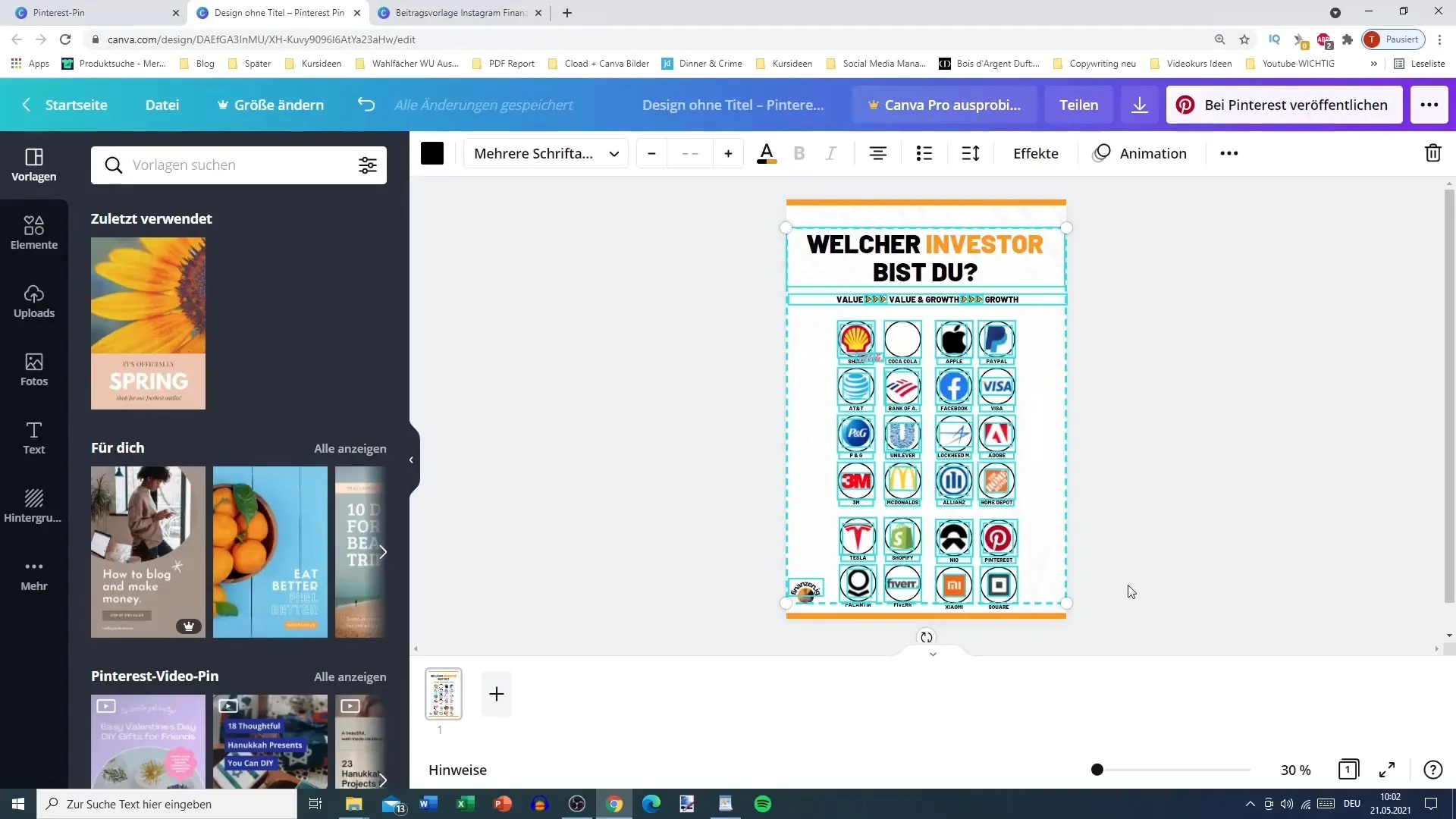Open the Text sidebar panel
1456x819 pixels.
click(x=33, y=438)
